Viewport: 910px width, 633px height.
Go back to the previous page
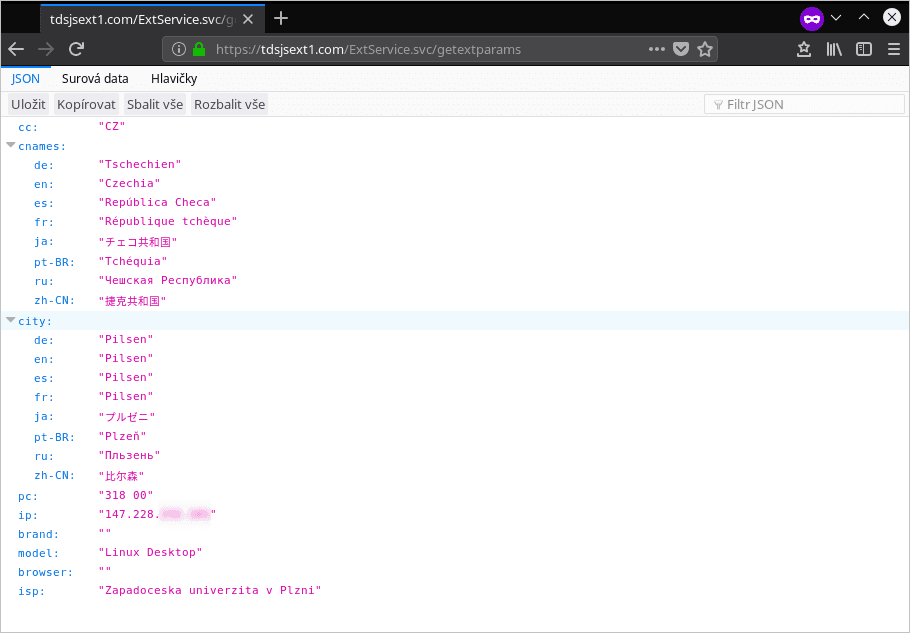pos(16,49)
